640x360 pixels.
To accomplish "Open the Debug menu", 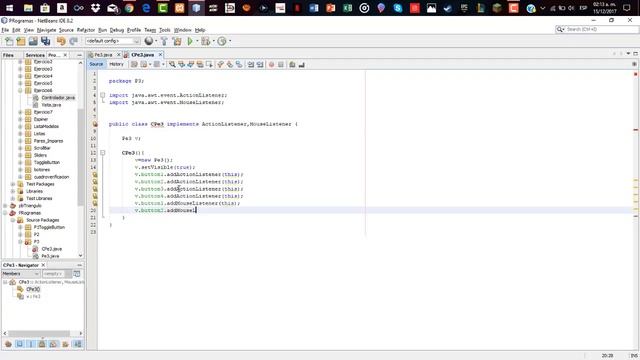I will pyautogui.click(x=117, y=30).
